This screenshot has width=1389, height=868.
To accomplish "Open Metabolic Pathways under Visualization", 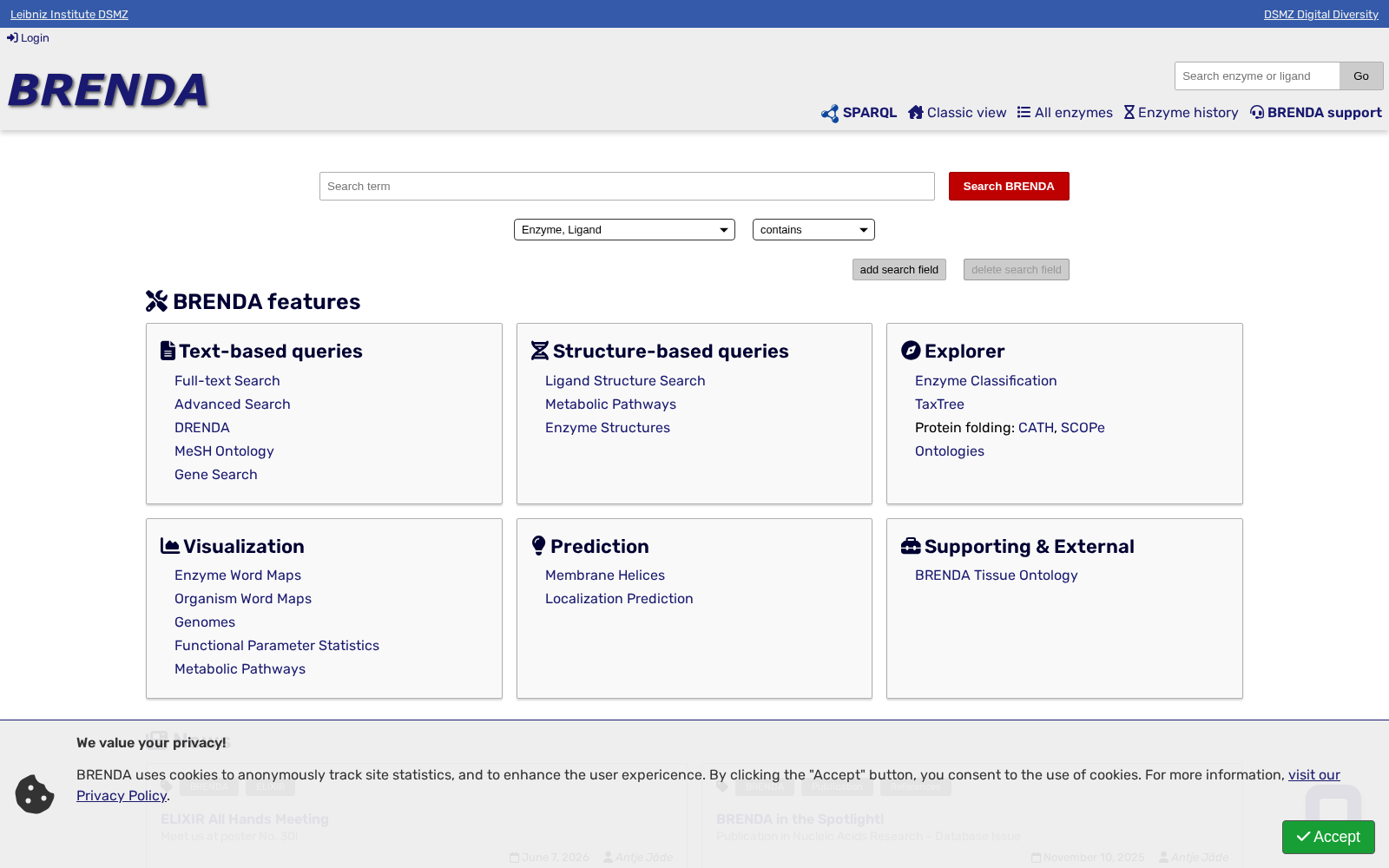I will 240,669.
